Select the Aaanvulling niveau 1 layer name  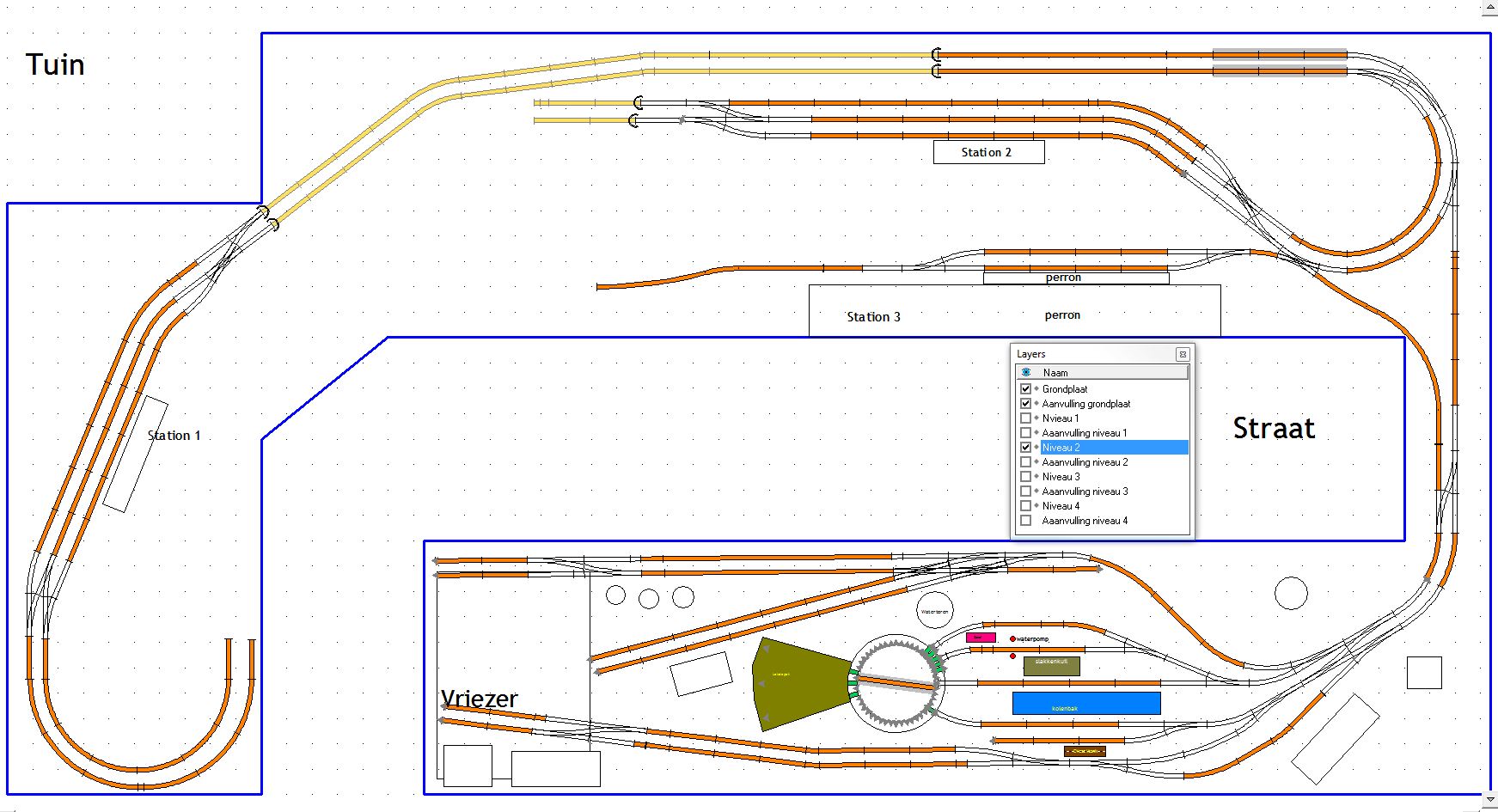point(1085,433)
